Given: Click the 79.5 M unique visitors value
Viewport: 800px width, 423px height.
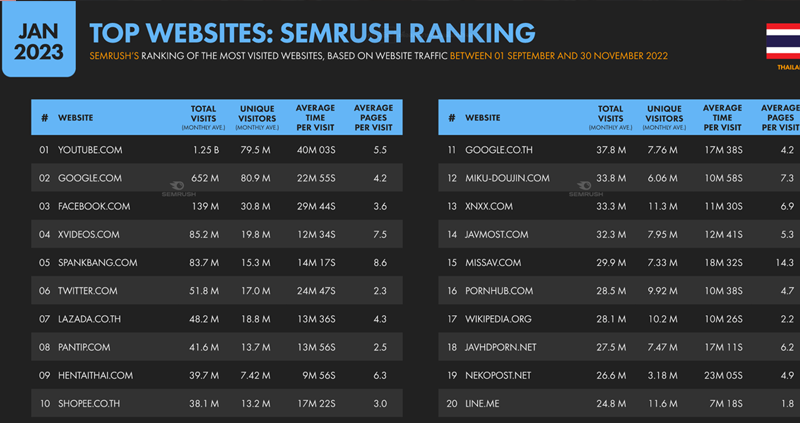Looking at the screenshot, I should click(256, 150).
